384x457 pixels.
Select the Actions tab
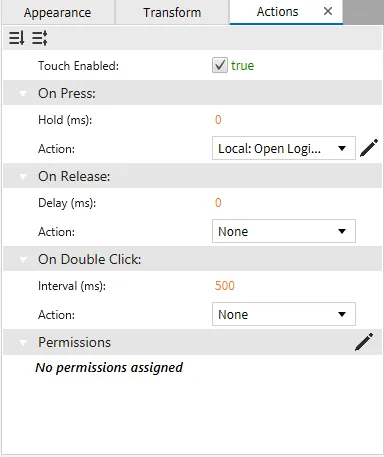point(277,12)
